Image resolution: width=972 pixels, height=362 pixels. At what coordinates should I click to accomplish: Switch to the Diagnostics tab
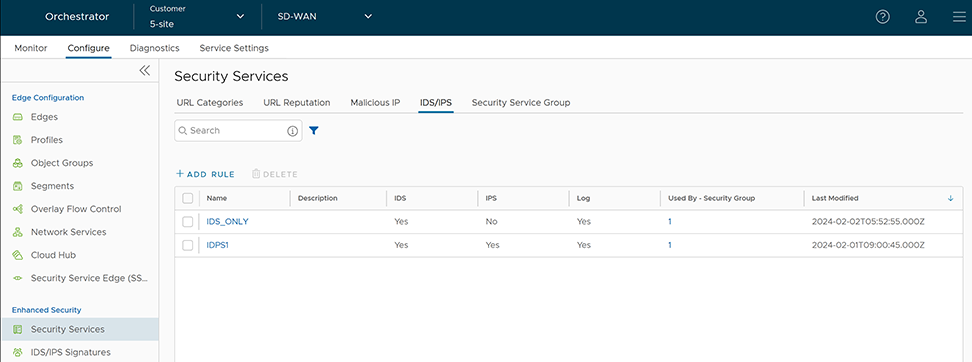pyautogui.click(x=154, y=48)
